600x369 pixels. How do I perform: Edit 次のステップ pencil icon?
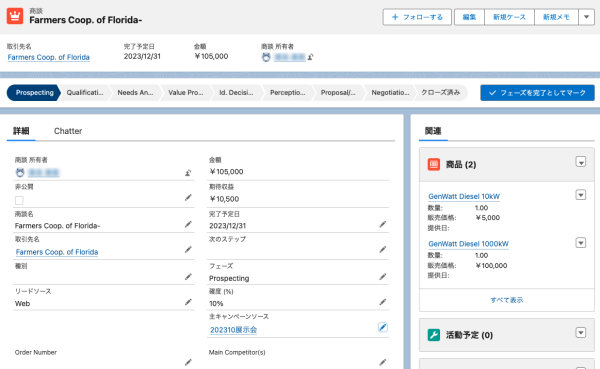(383, 250)
